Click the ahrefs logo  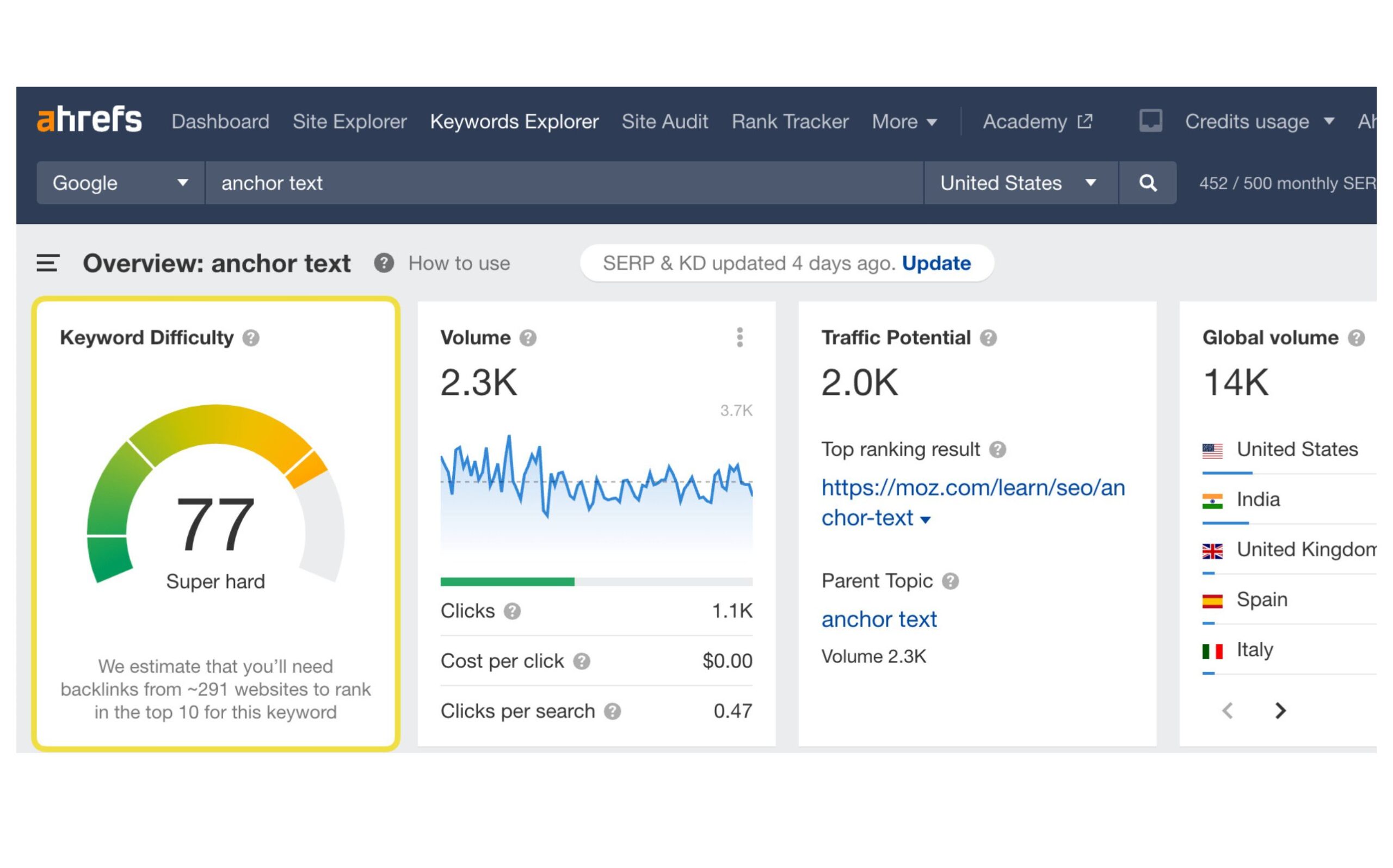[x=89, y=120]
